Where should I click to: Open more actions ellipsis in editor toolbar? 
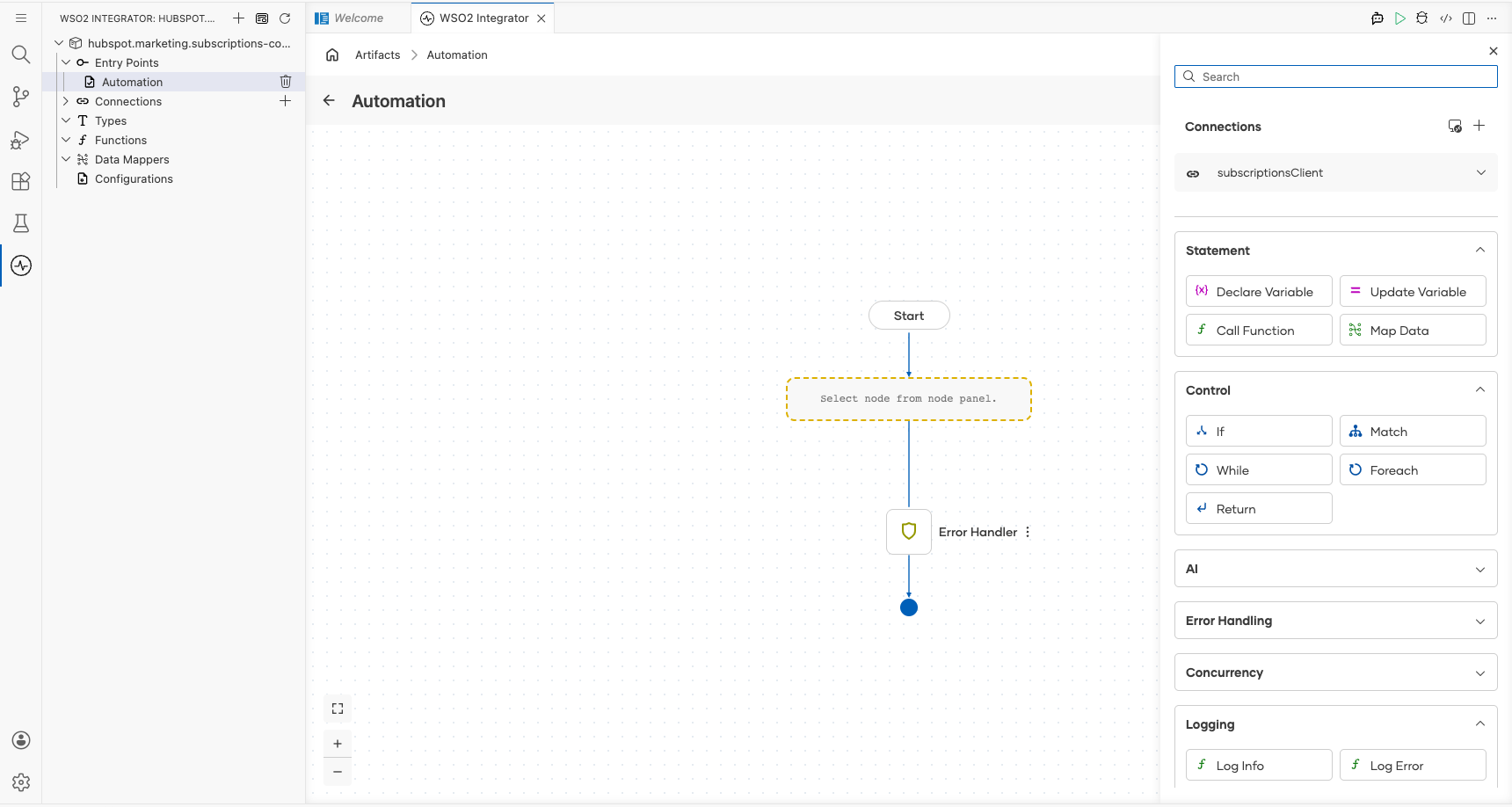tap(1492, 18)
